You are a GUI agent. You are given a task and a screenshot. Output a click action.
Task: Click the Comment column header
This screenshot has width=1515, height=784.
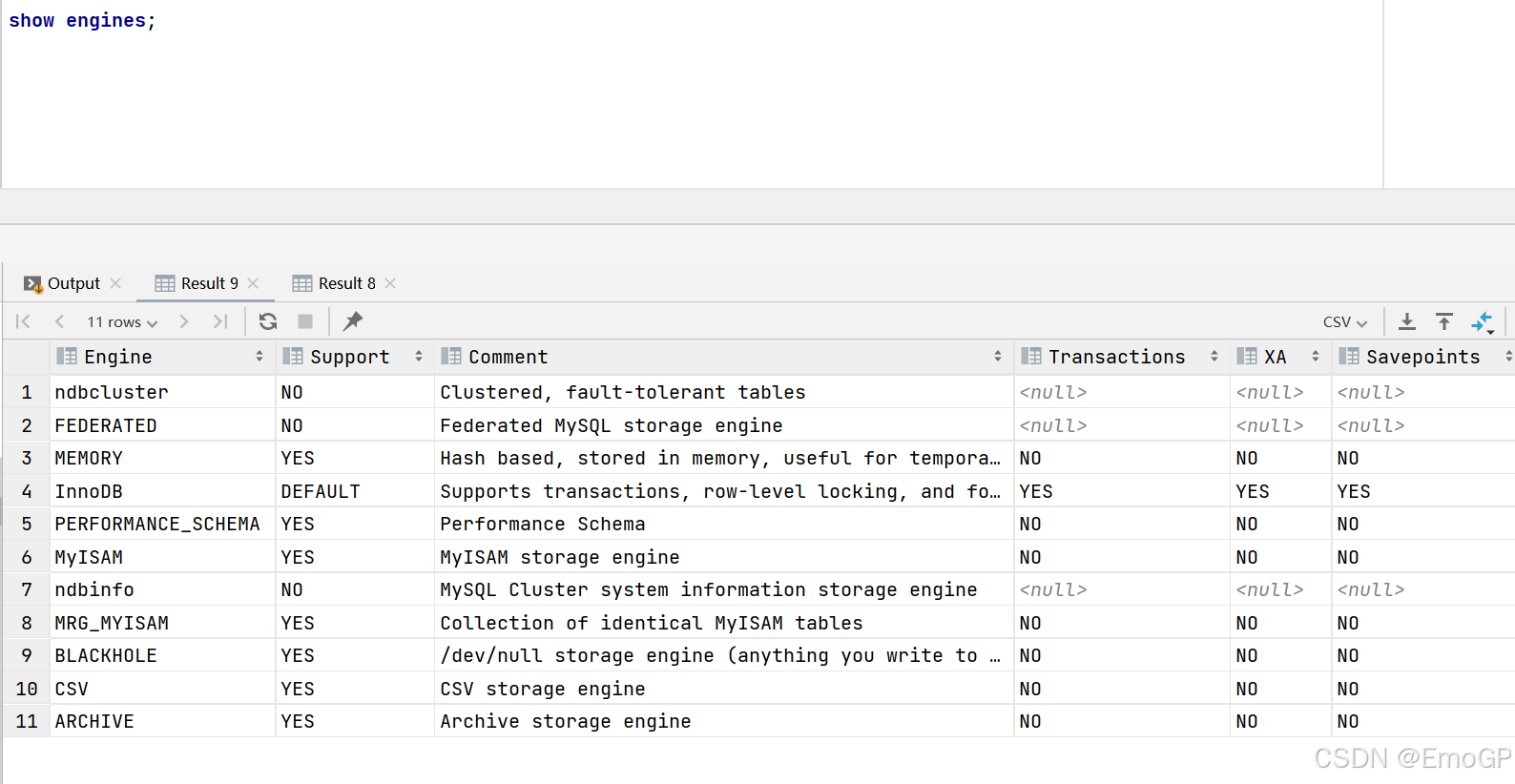coord(508,357)
